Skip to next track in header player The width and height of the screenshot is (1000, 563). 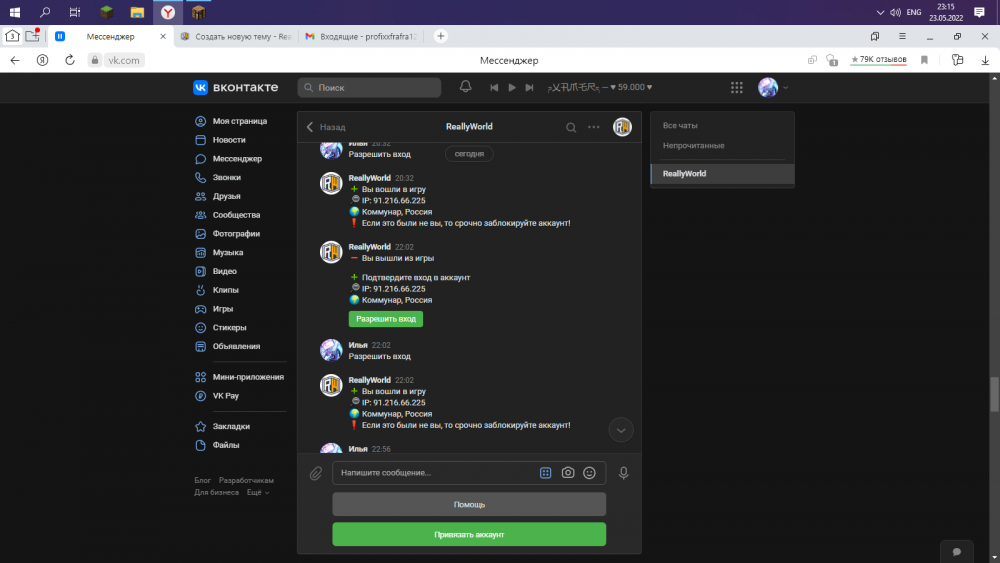tap(529, 87)
